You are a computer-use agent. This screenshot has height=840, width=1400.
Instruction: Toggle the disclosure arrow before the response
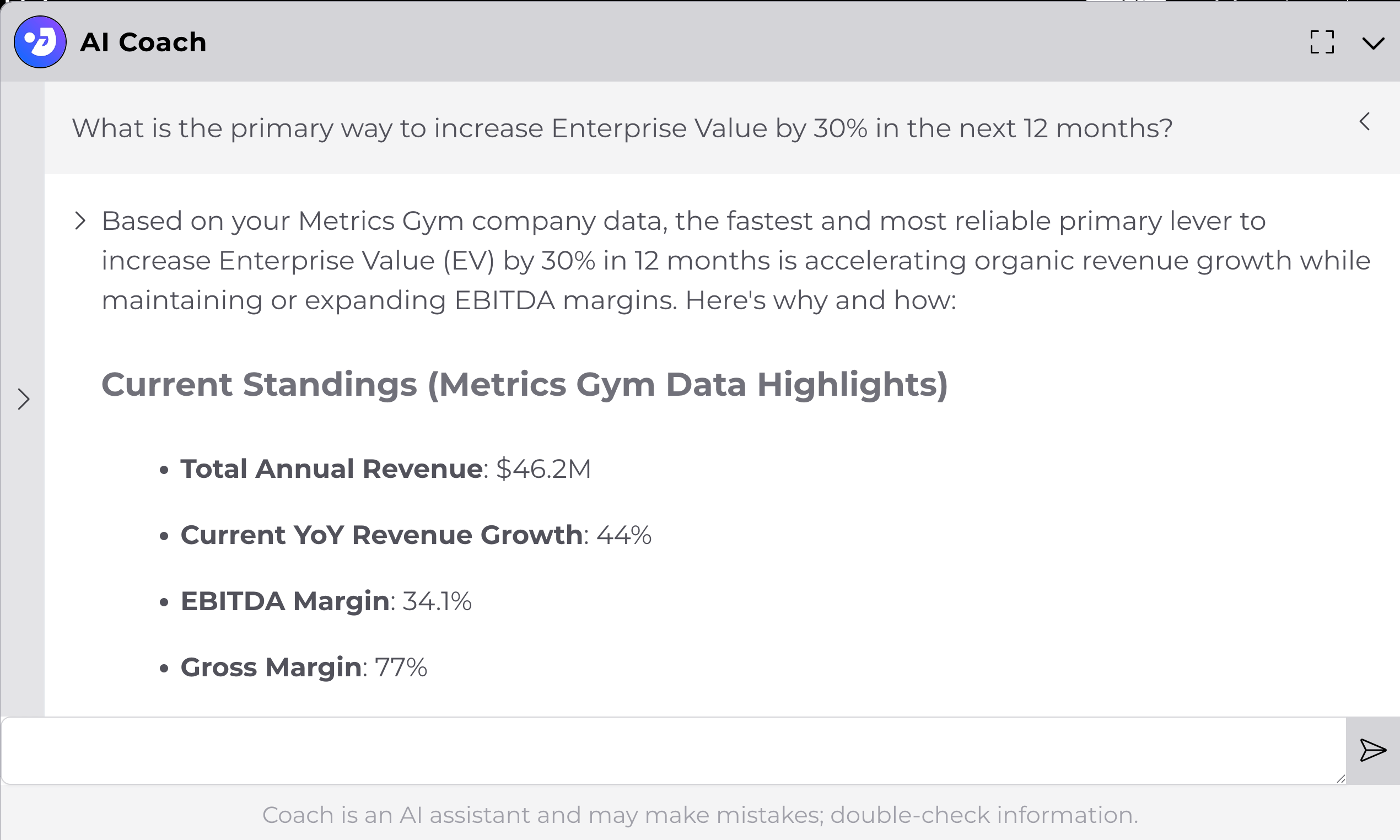pos(80,221)
